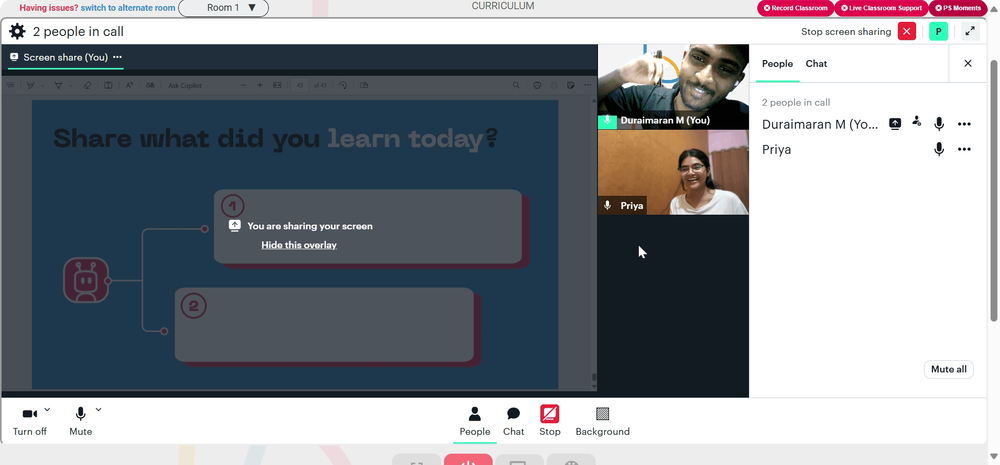
Task: Click the person-role icon beside Duraimaran M
Action: tap(916, 121)
